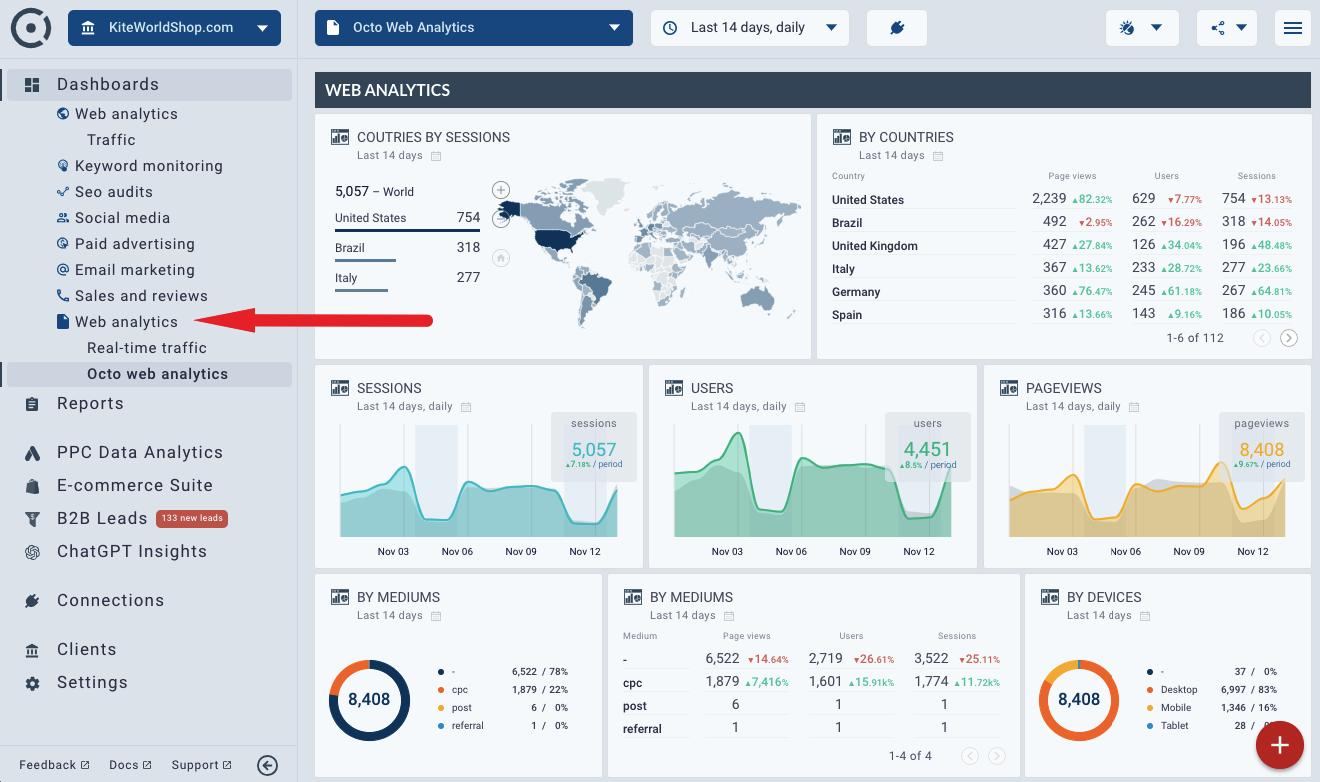Open ChatGPT Insights section
1320x782 pixels.
pos(132,552)
